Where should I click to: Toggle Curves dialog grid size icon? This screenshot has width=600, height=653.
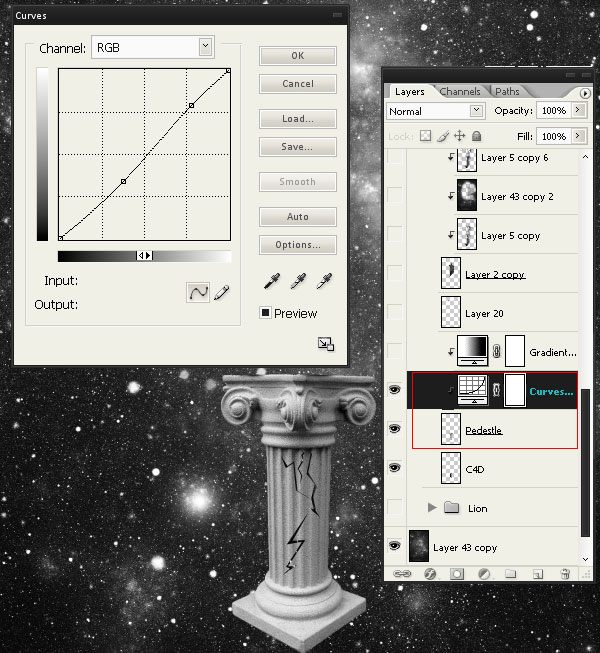(326, 344)
